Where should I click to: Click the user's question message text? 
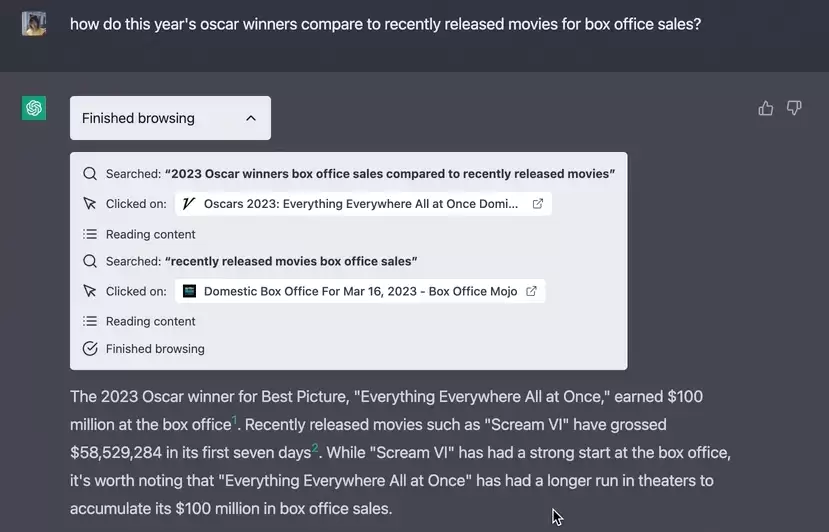coord(385,24)
